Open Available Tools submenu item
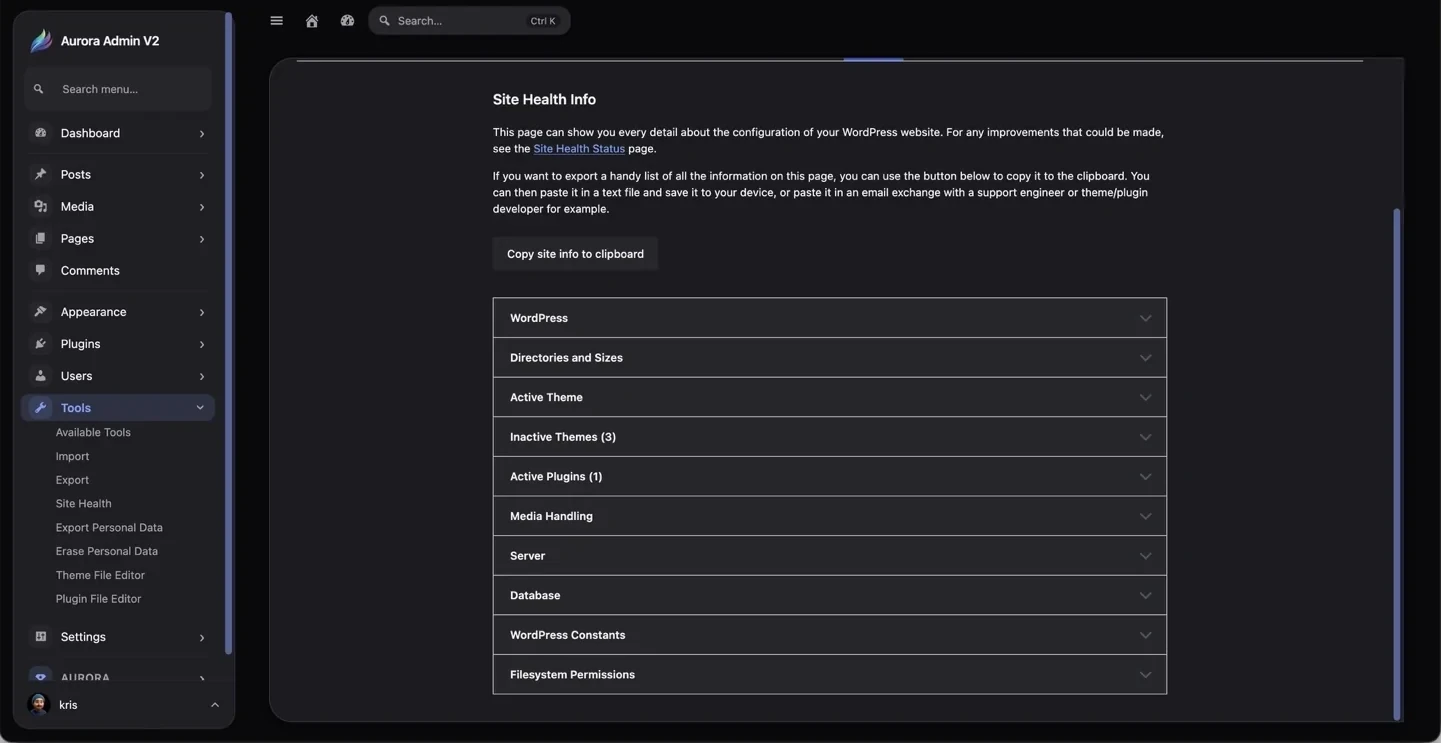 click(x=93, y=432)
